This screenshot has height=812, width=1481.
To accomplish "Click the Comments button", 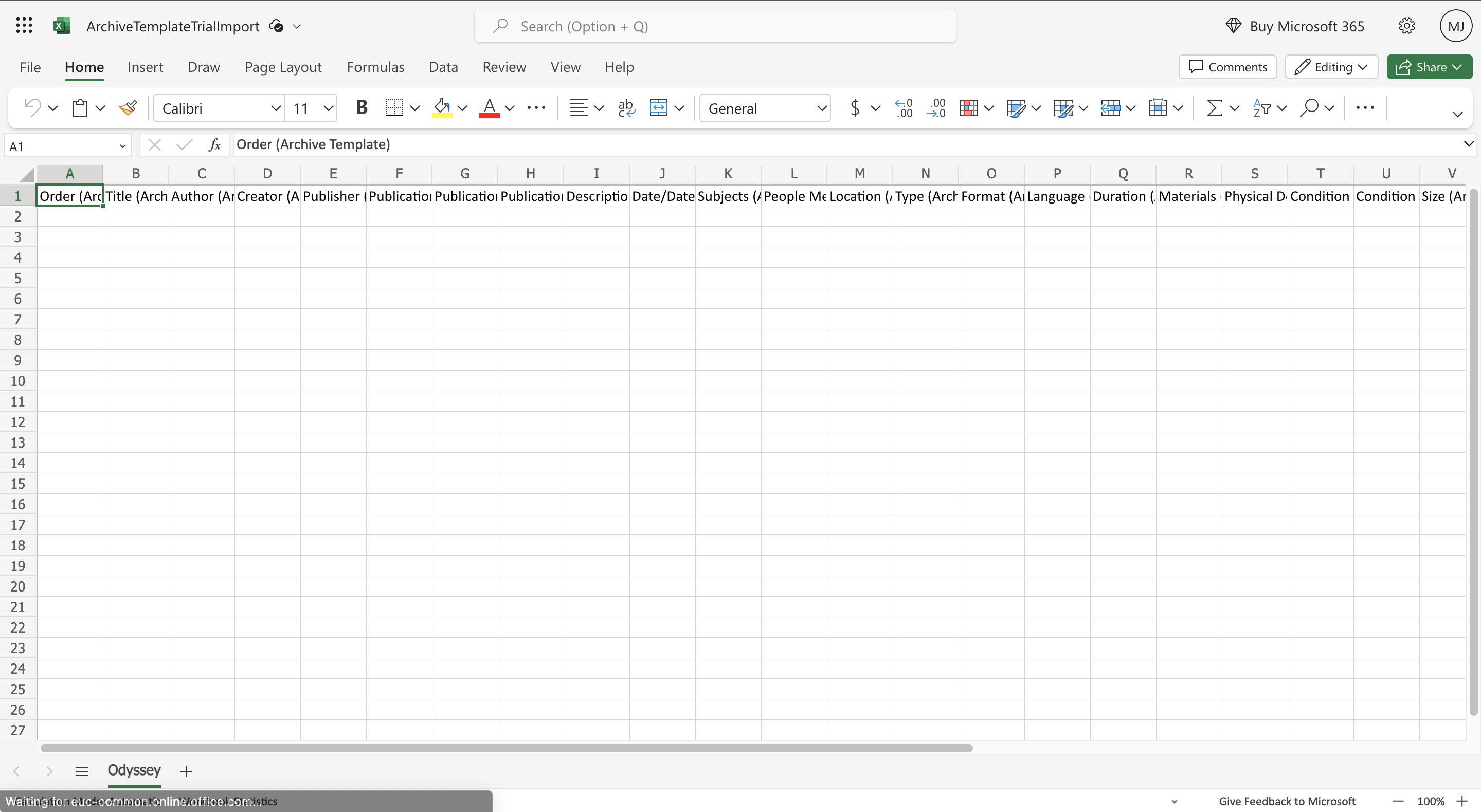I will click(1227, 67).
